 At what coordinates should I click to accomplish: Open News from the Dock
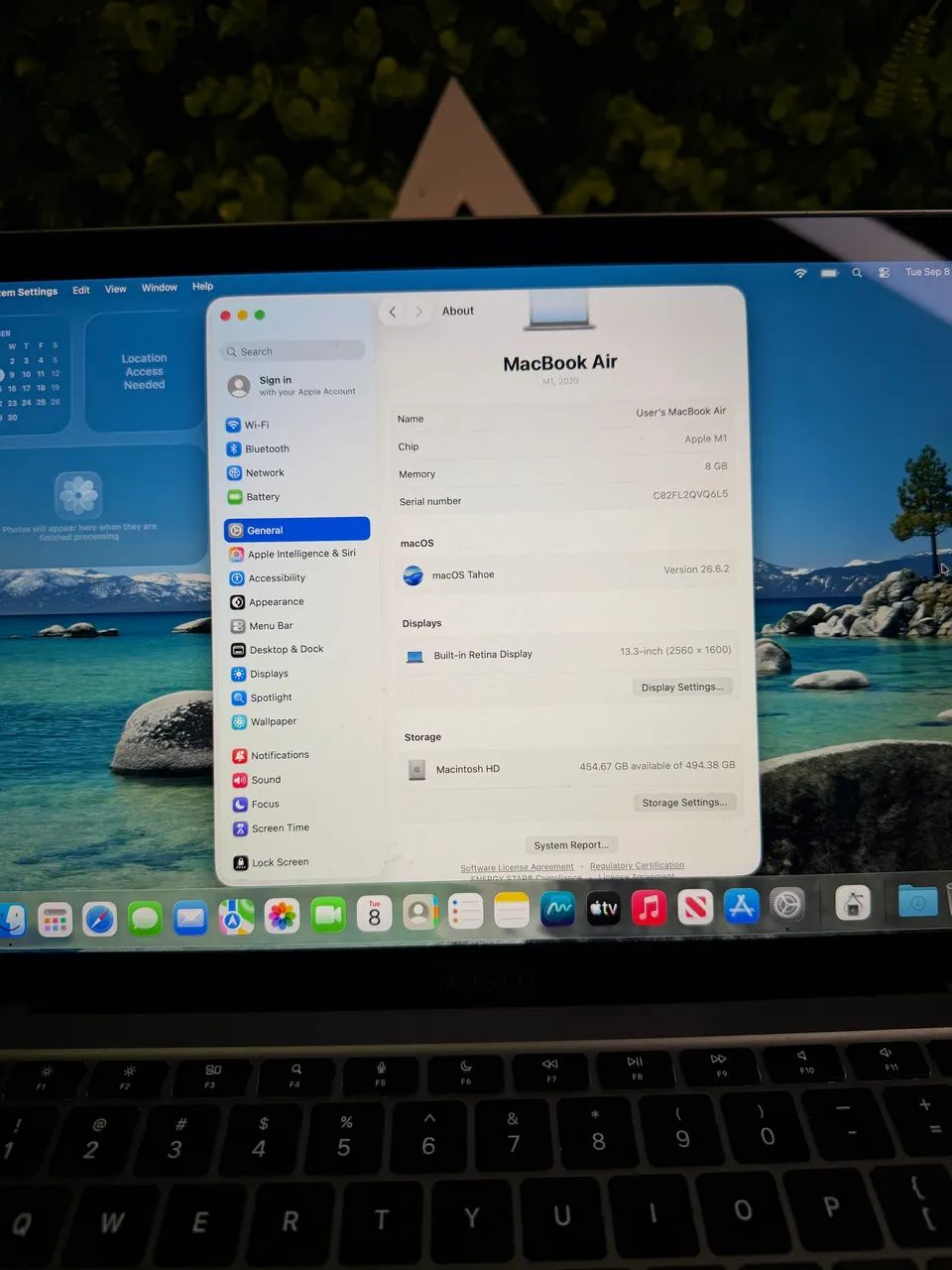tap(695, 906)
